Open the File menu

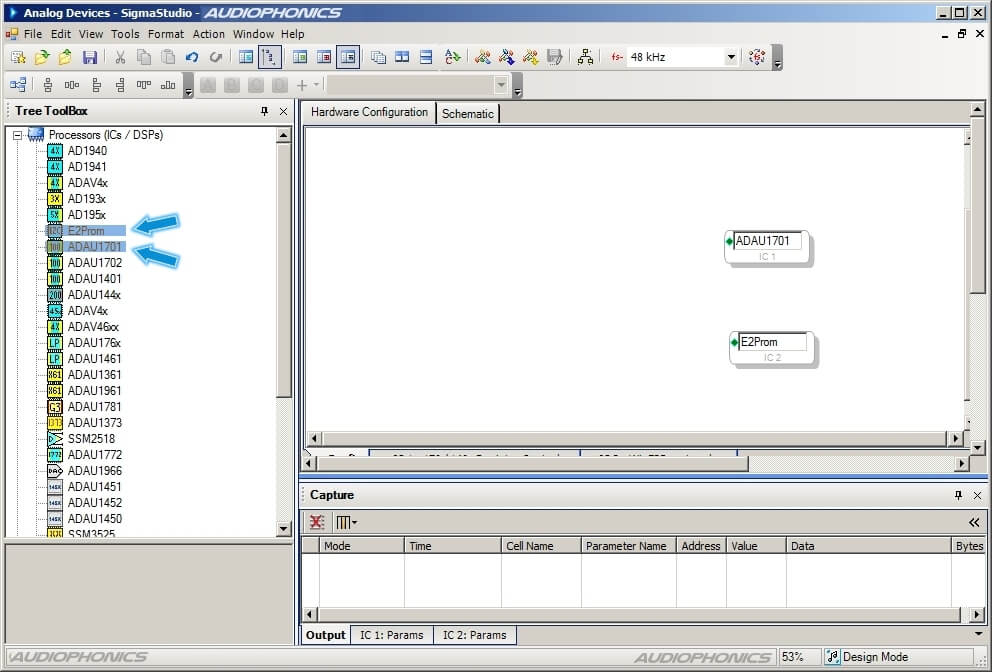[33, 34]
